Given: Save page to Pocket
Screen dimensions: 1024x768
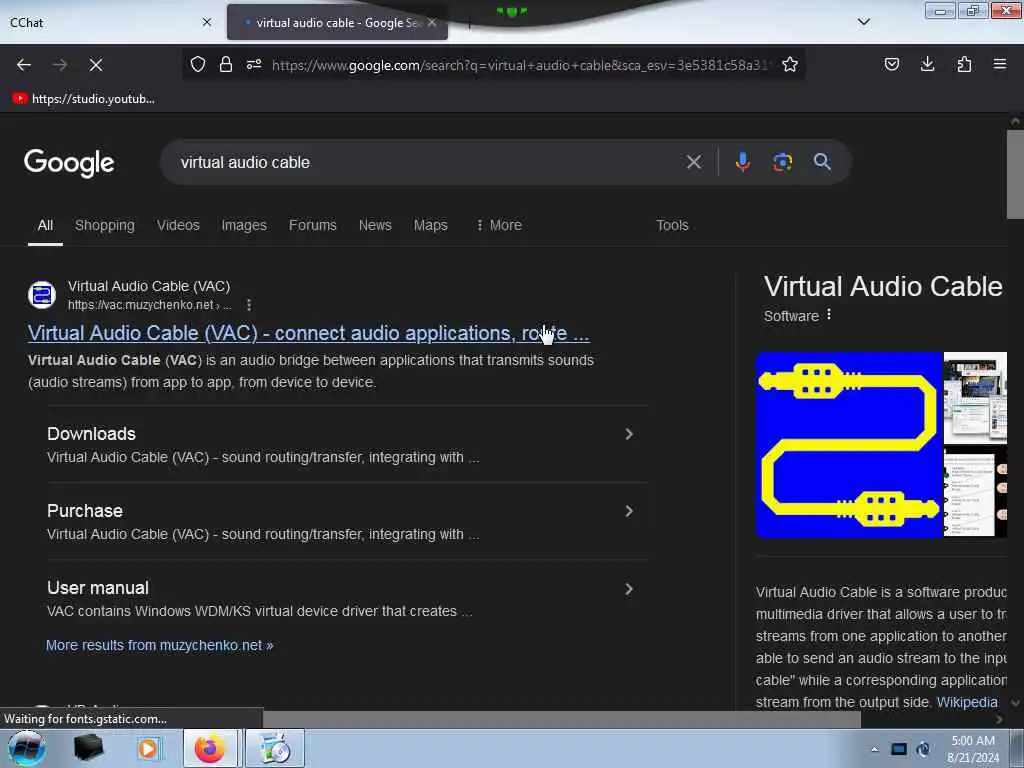Looking at the screenshot, I should pyautogui.click(x=891, y=64).
